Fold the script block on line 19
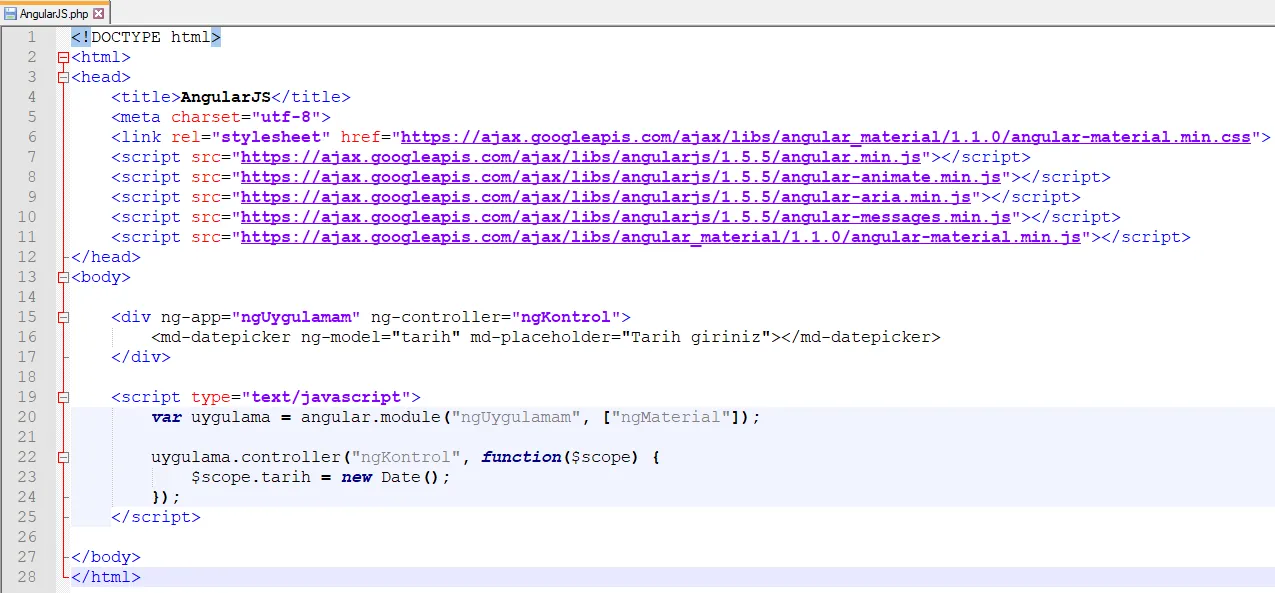Image resolution: width=1275 pixels, height=593 pixels. [64, 397]
